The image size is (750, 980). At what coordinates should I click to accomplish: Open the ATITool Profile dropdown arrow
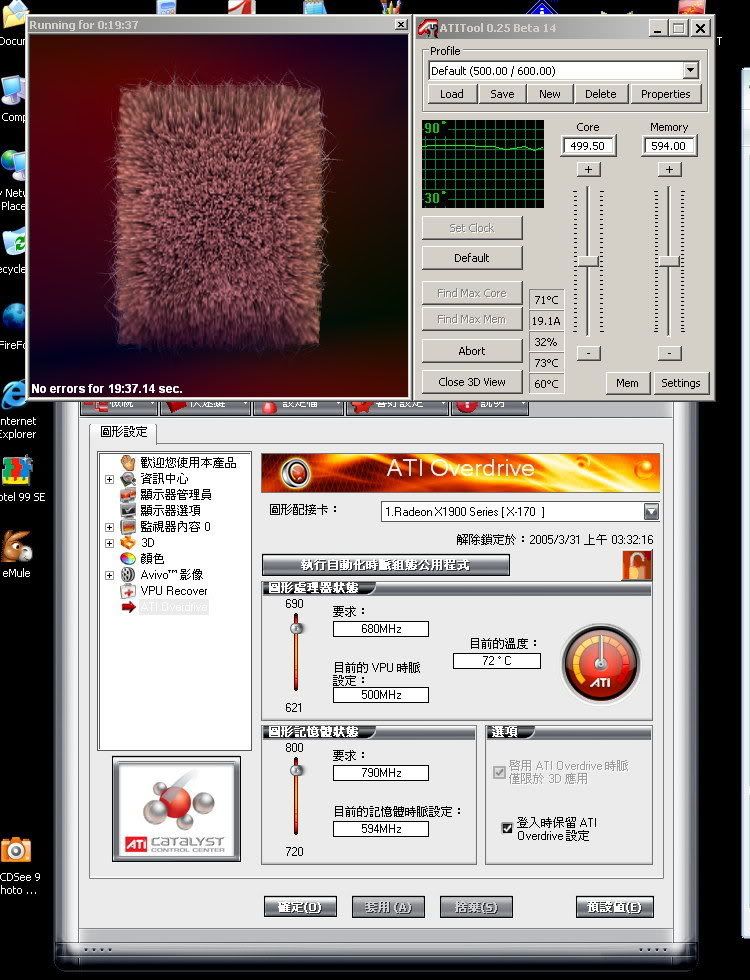pyautogui.click(x=691, y=70)
